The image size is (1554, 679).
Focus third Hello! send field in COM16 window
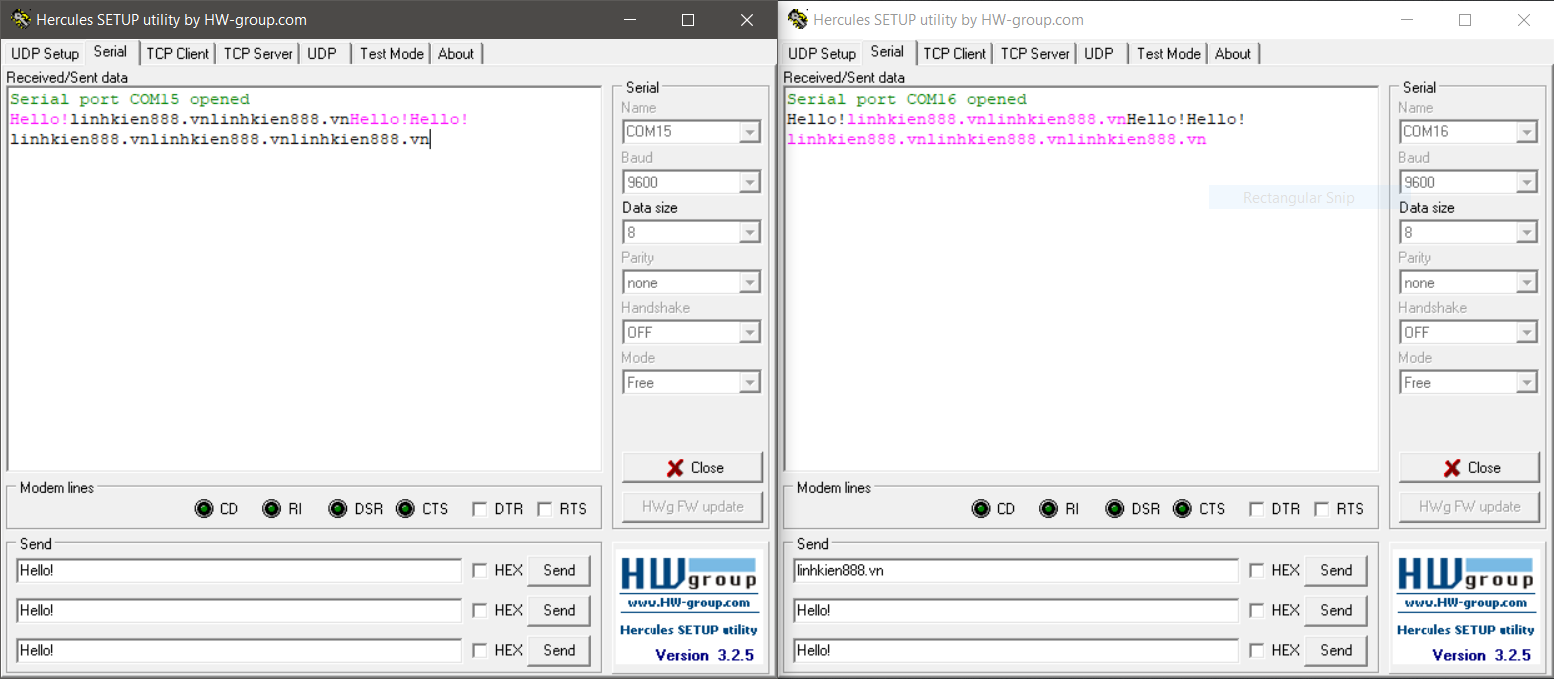pyautogui.click(x=1016, y=650)
